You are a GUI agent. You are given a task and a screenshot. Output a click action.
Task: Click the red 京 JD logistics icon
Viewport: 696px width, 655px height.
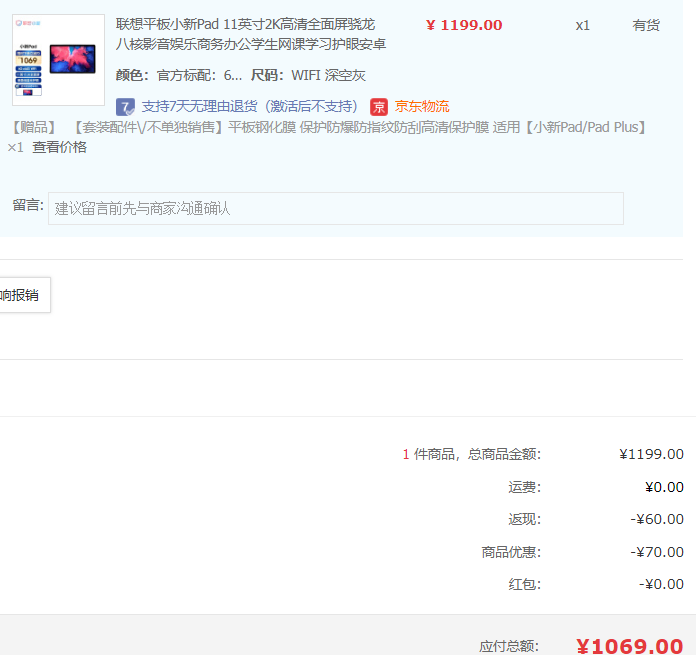[379, 107]
